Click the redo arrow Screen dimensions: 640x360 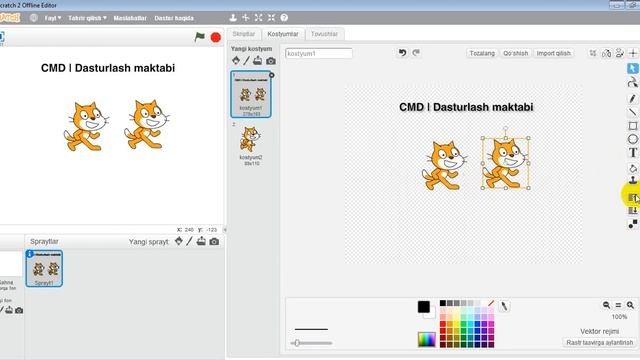[x=416, y=53]
